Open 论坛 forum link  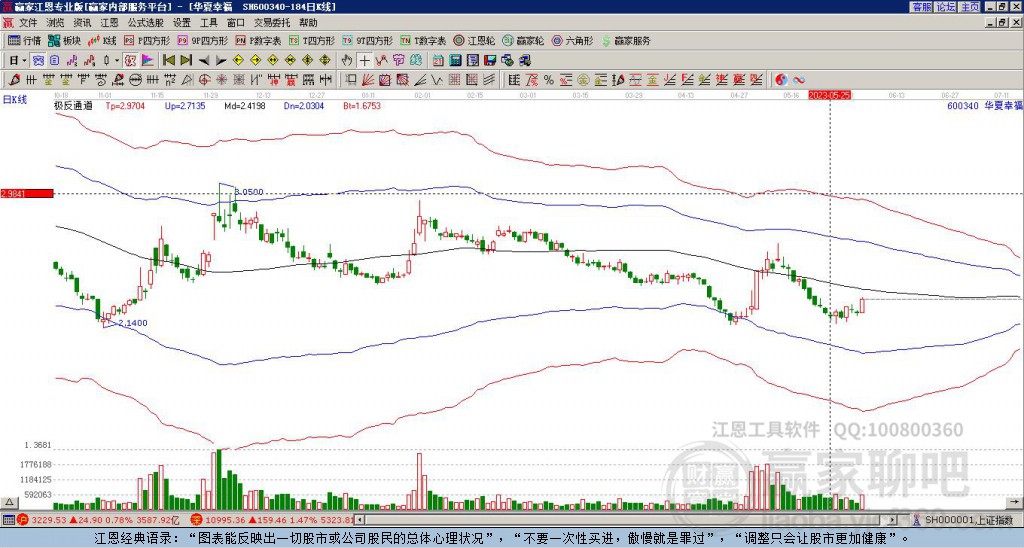(x=946, y=7)
